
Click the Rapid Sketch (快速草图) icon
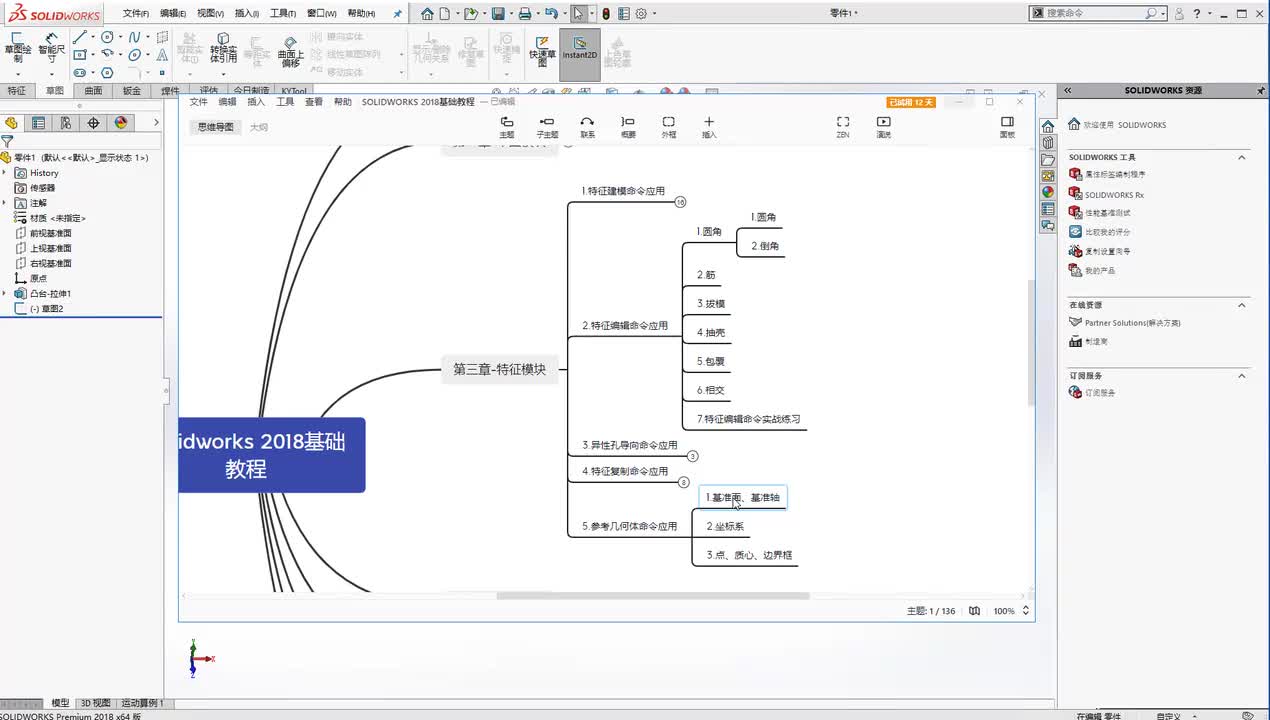click(x=542, y=52)
